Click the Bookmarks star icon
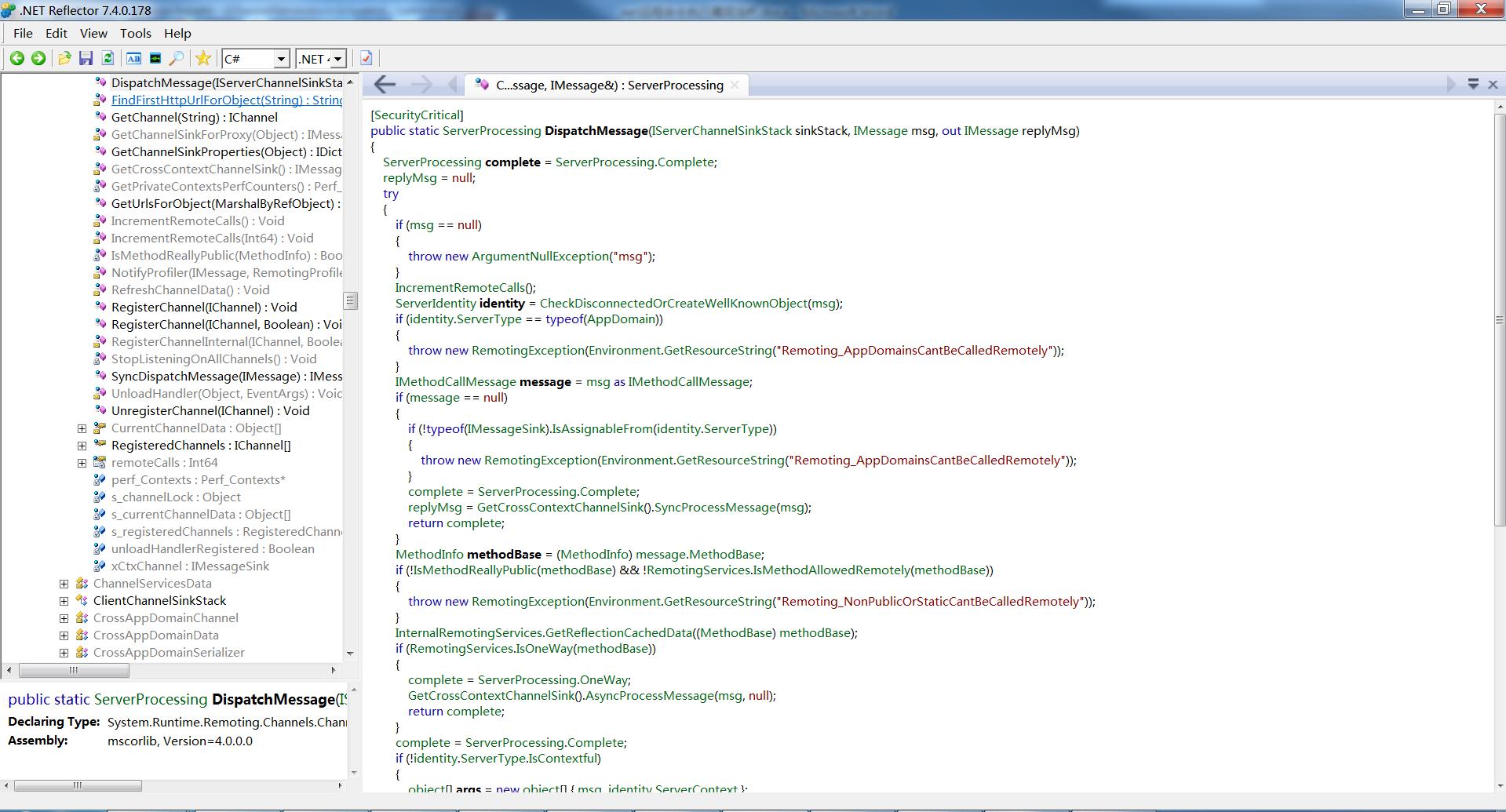The height and width of the screenshot is (812, 1506). (203, 59)
